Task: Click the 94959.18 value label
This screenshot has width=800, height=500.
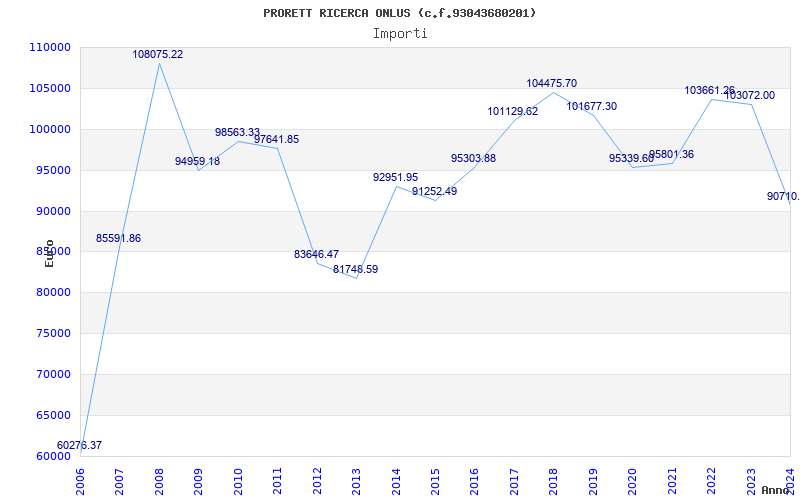Action: 197,161
